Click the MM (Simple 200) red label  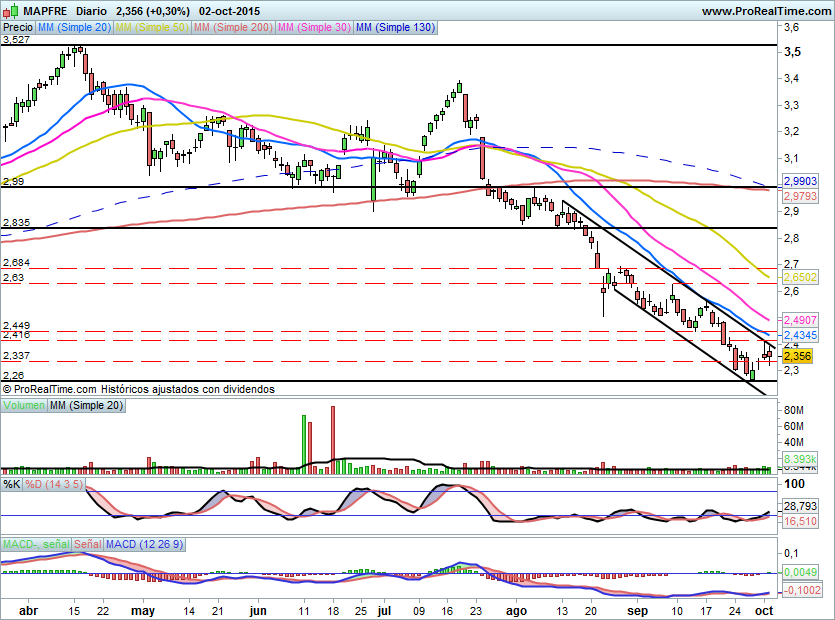(x=233, y=27)
